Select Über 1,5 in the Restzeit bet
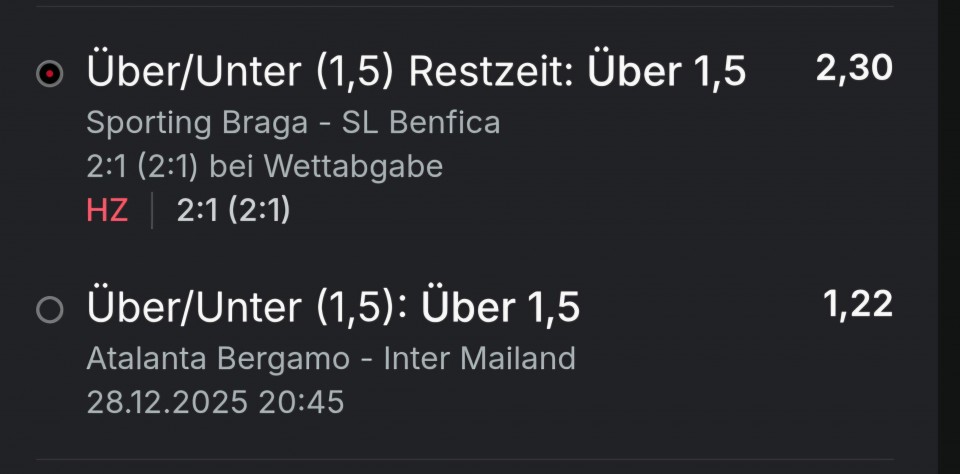960x474 pixels. [x=666, y=72]
